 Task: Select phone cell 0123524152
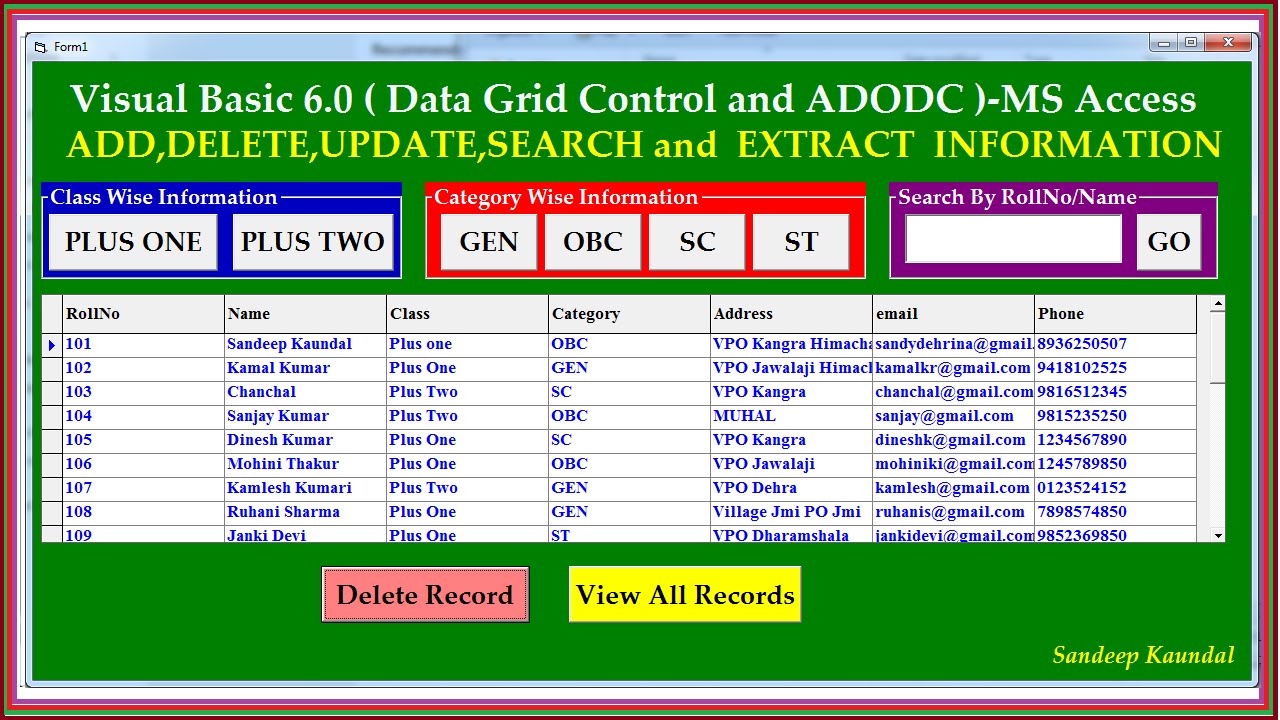click(x=1115, y=488)
